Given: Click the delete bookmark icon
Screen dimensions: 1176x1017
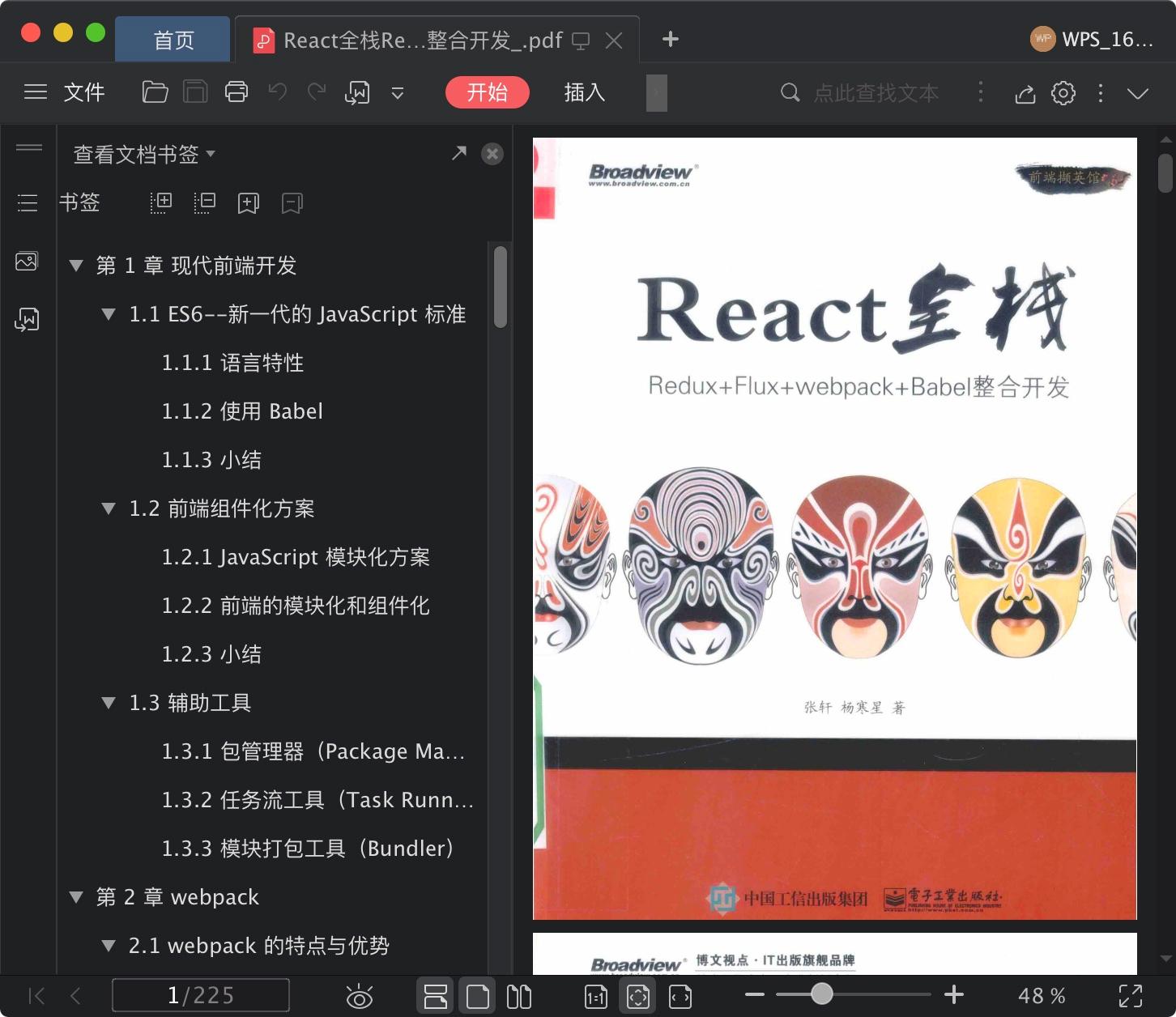Looking at the screenshot, I should 292,203.
